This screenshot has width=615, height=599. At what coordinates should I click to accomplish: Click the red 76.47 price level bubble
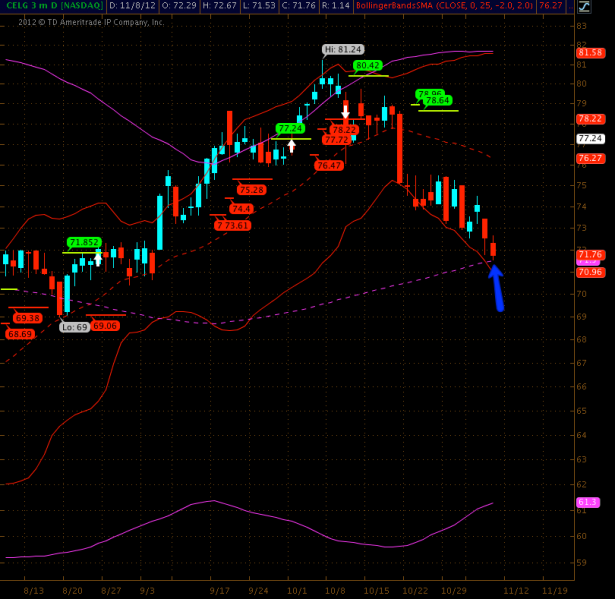[328, 165]
